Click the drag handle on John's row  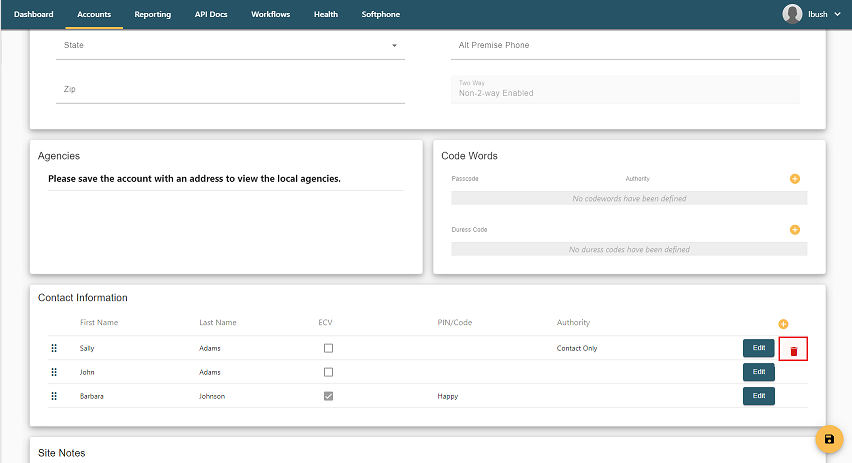tap(54, 372)
